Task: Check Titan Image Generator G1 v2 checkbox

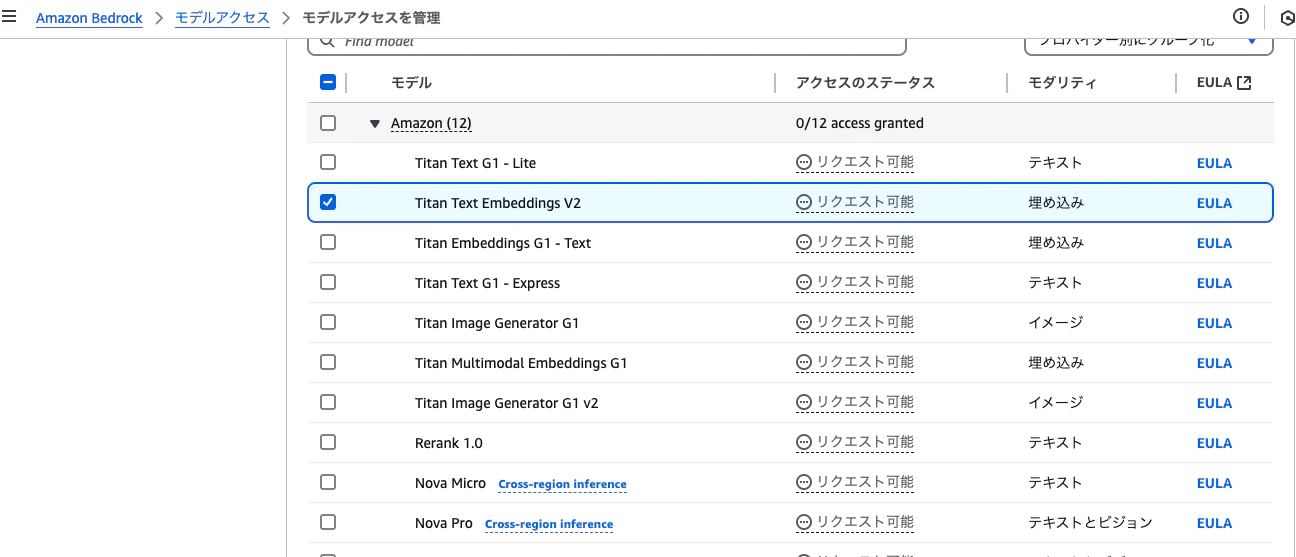Action: pos(328,402)
